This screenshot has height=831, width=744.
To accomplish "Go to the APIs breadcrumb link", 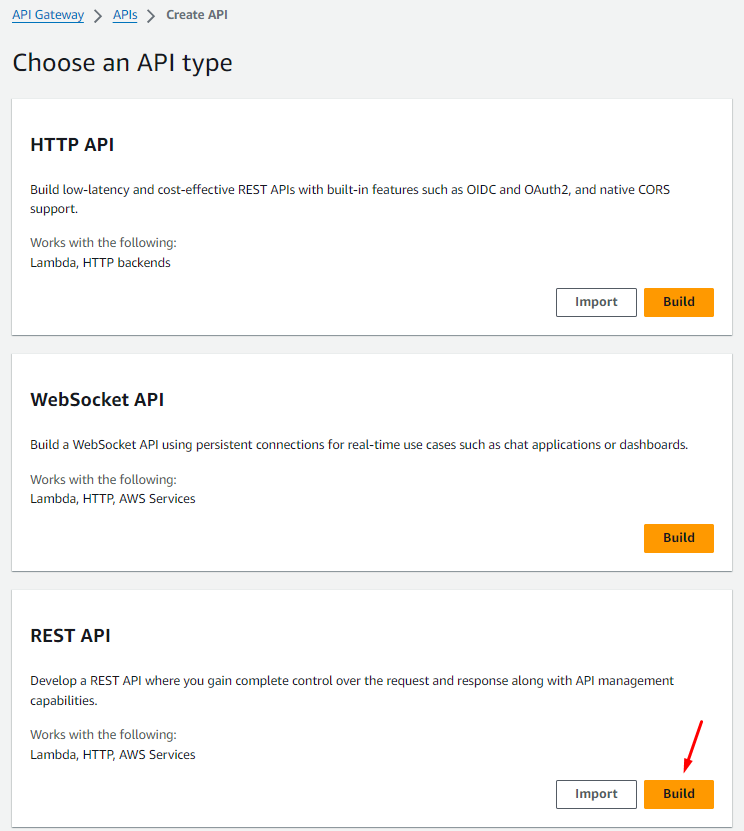I will pos(125,15).
